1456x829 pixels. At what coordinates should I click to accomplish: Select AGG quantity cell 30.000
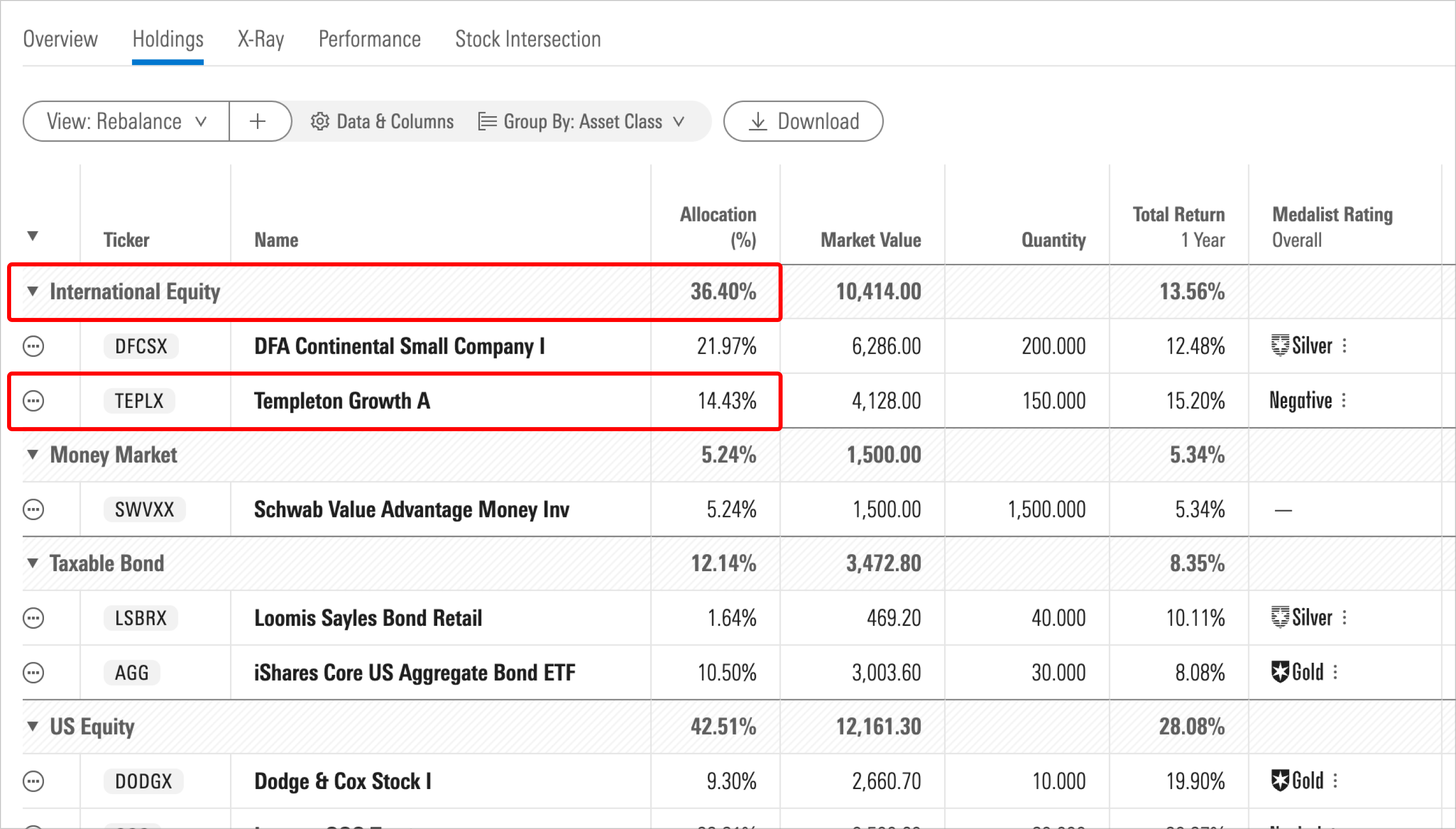[1059, 672]
